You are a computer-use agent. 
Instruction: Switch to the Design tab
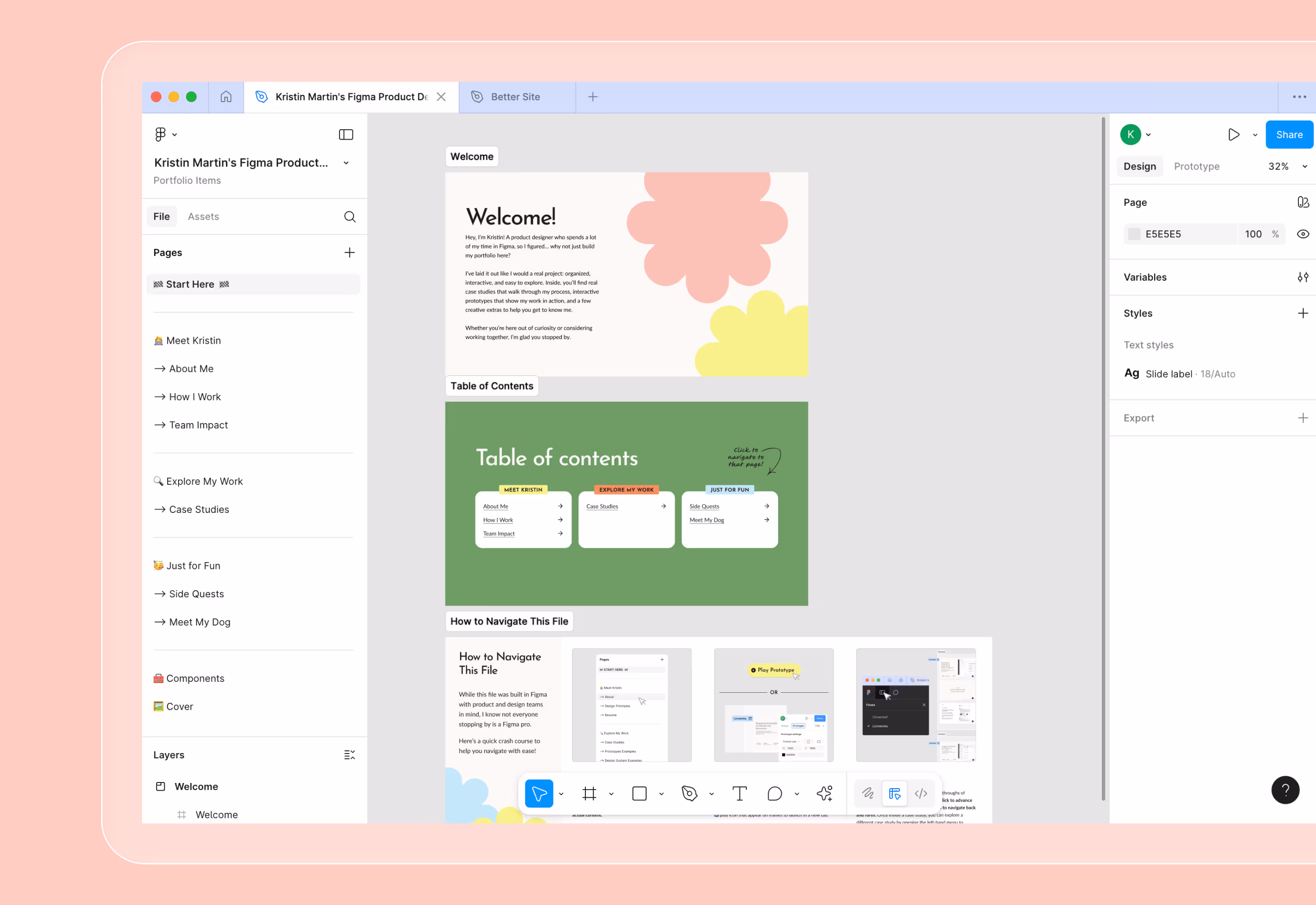pyautogui.click(x=1140, y=166)
